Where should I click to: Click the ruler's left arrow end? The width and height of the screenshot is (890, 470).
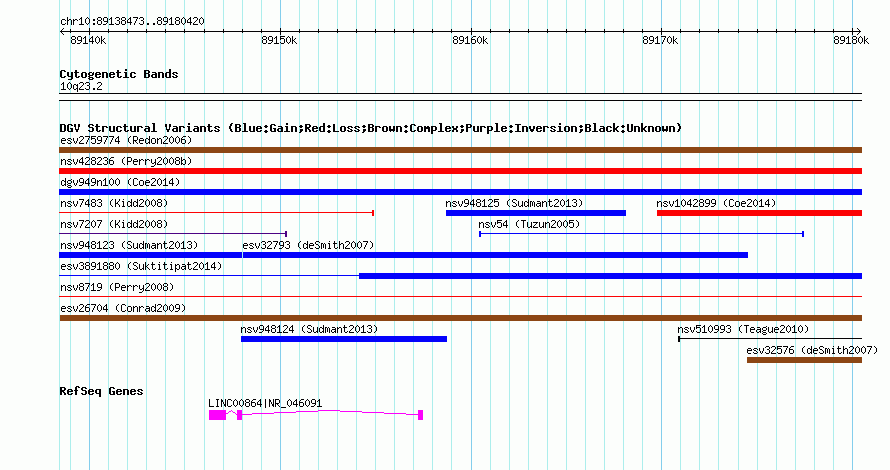62,32
